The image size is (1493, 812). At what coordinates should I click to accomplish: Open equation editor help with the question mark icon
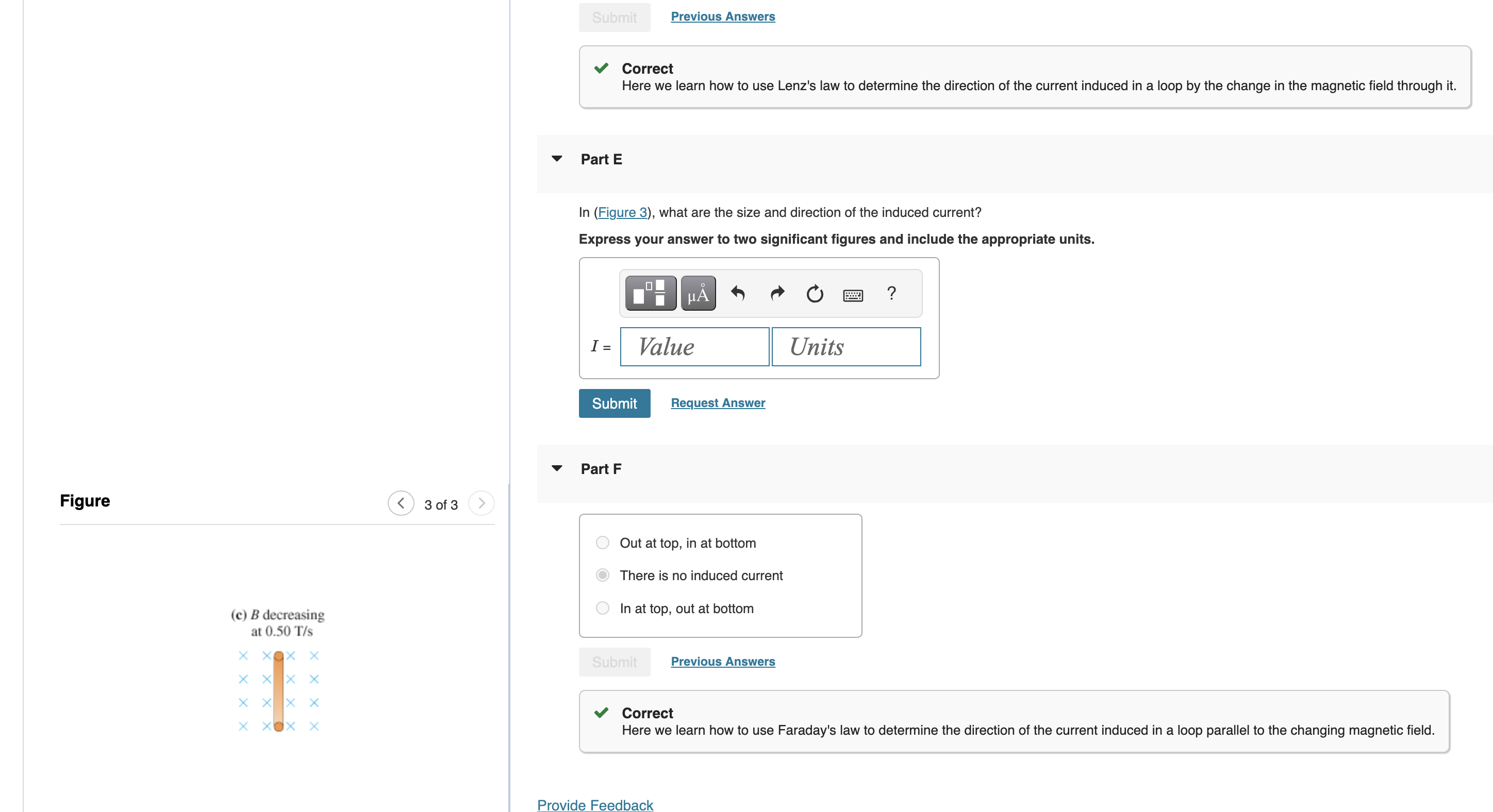[x=891, y=293]
